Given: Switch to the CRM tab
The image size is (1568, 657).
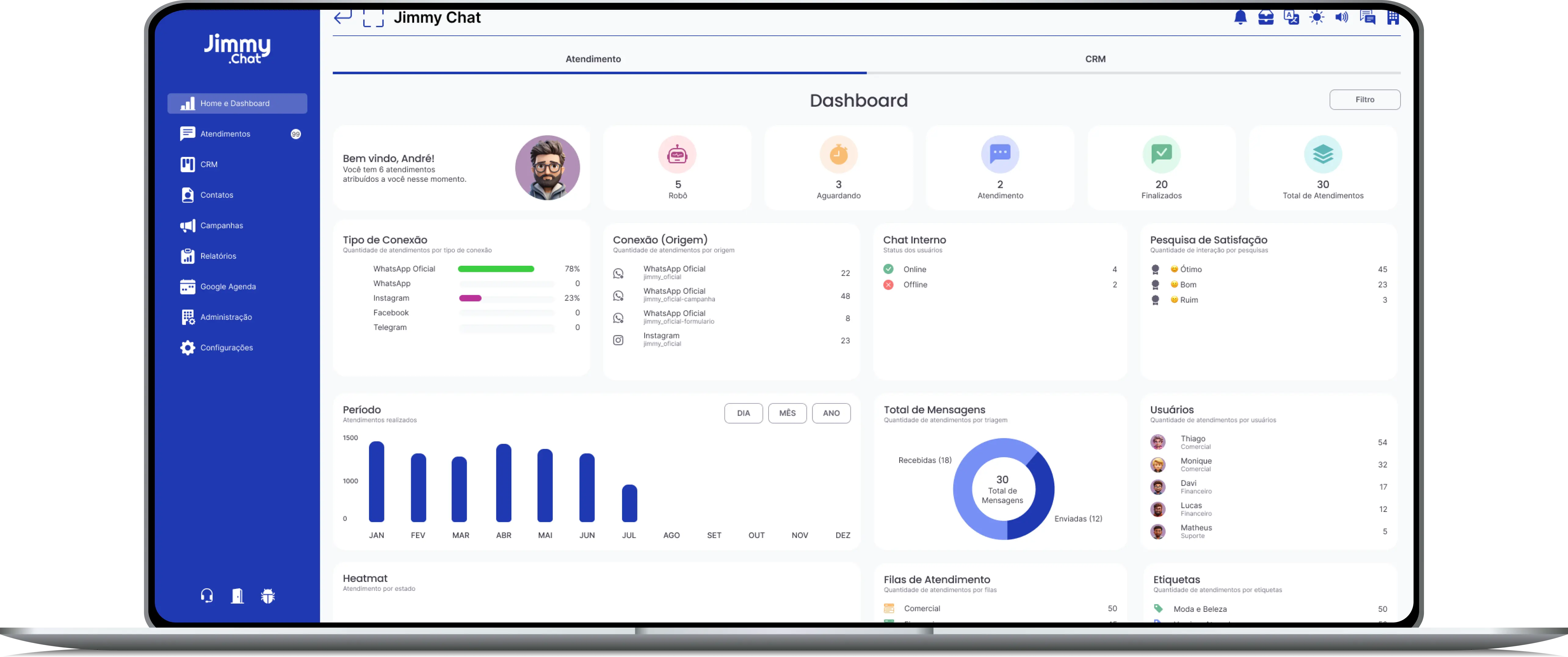Looking at the screenshot, I should tap(1095, 58).
